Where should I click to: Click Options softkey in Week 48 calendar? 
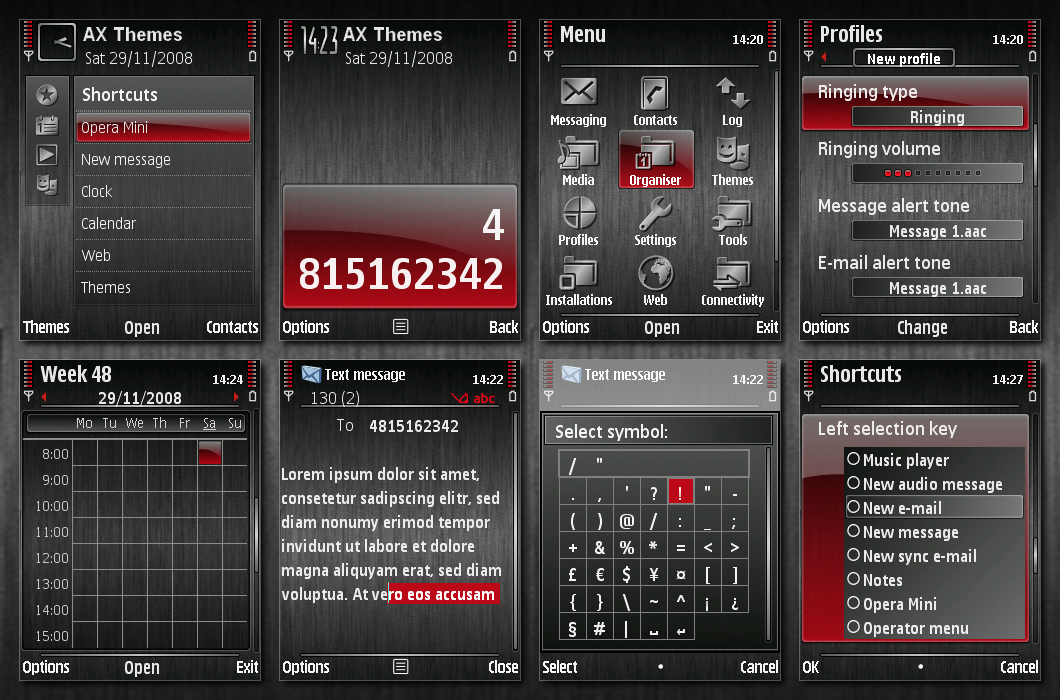point(46,667)
